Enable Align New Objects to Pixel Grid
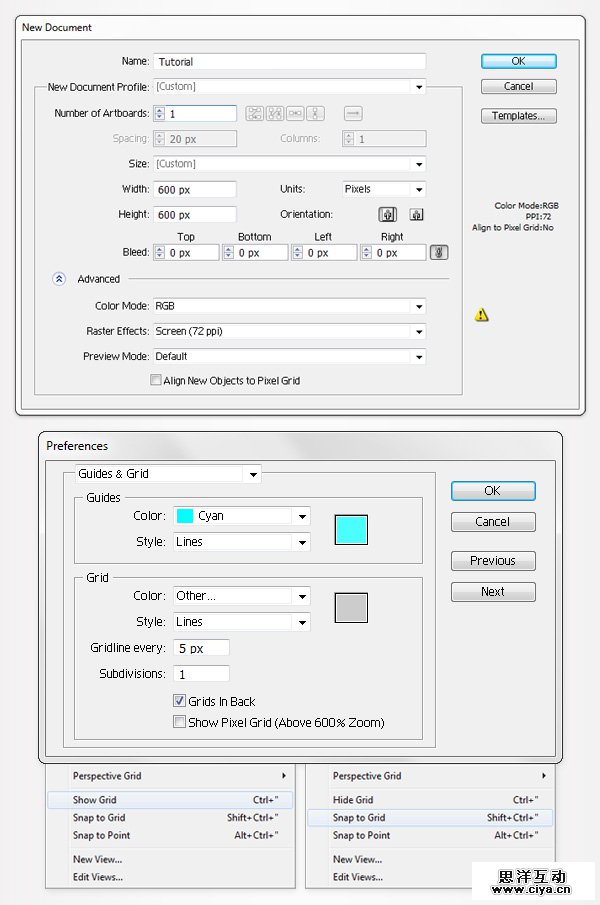Viewport: 600px width, 905px height. [155, 380]
